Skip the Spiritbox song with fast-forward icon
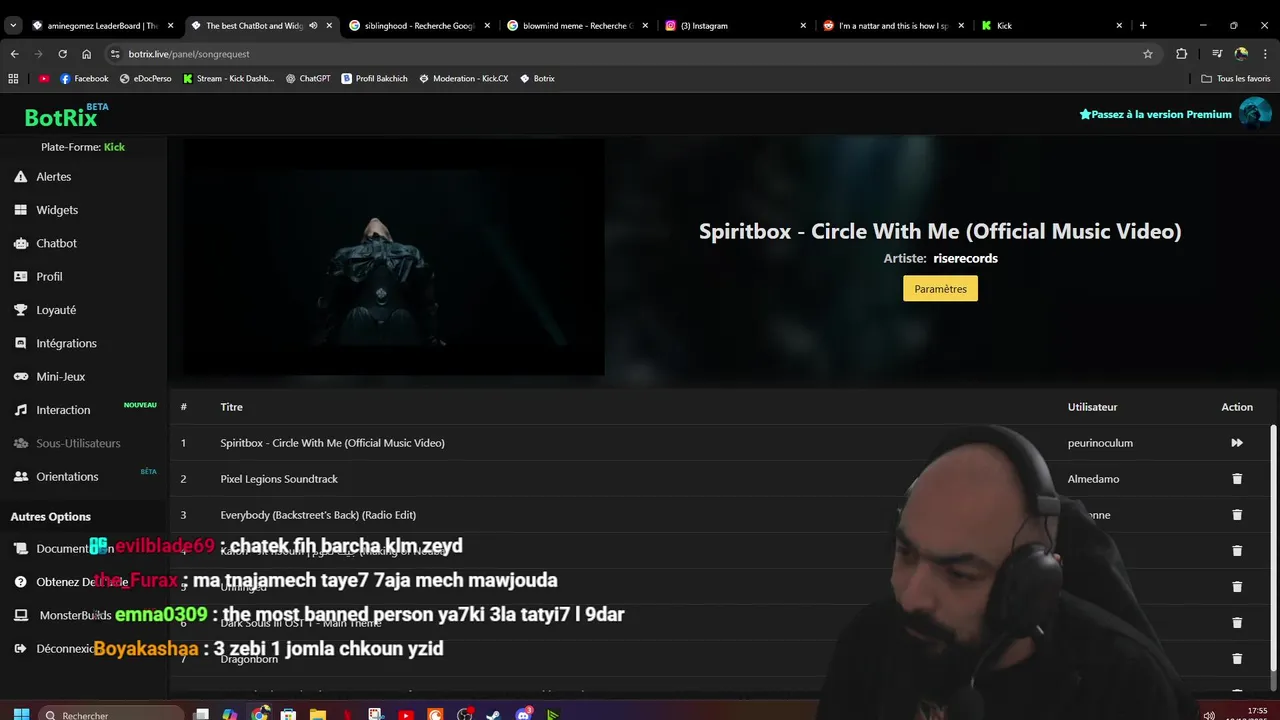Image resolution: width=1280 pixels, height=720 pixels. coord(1237,443)
